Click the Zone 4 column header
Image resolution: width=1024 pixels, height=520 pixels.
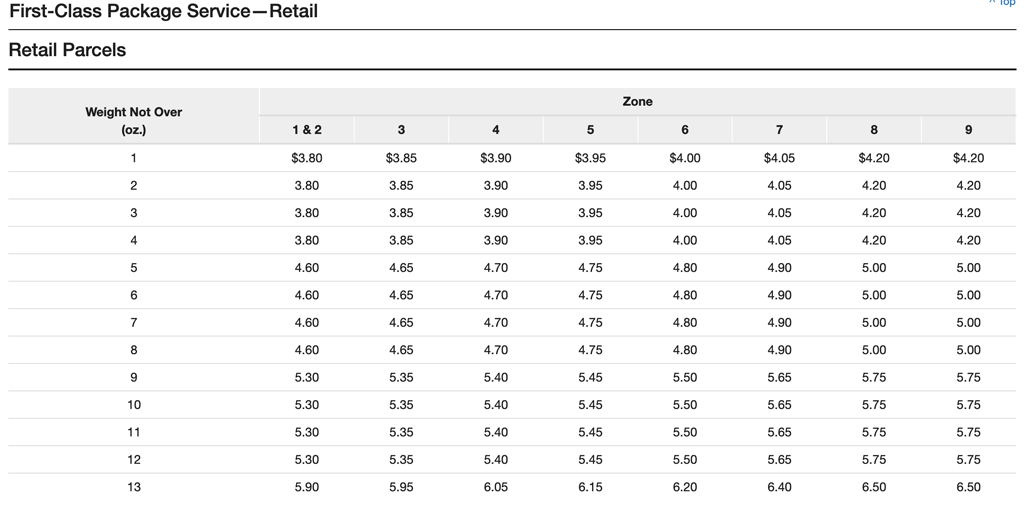(x=496, y=130)
